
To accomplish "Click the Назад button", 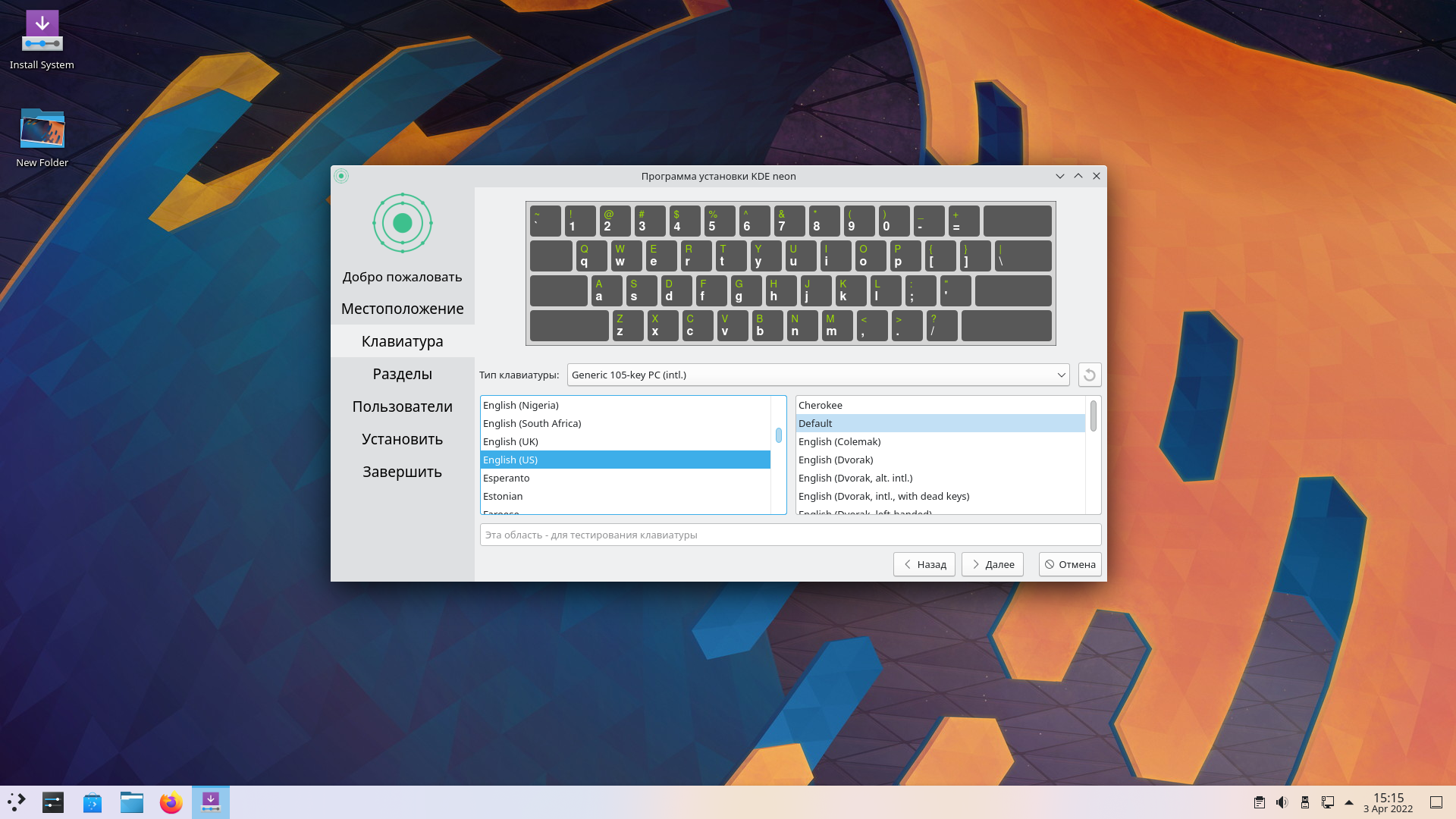I will 924,564.
